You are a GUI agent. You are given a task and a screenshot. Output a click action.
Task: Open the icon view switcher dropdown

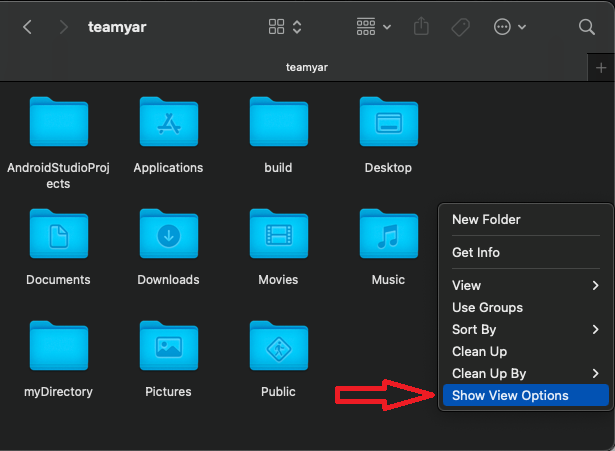286,27
